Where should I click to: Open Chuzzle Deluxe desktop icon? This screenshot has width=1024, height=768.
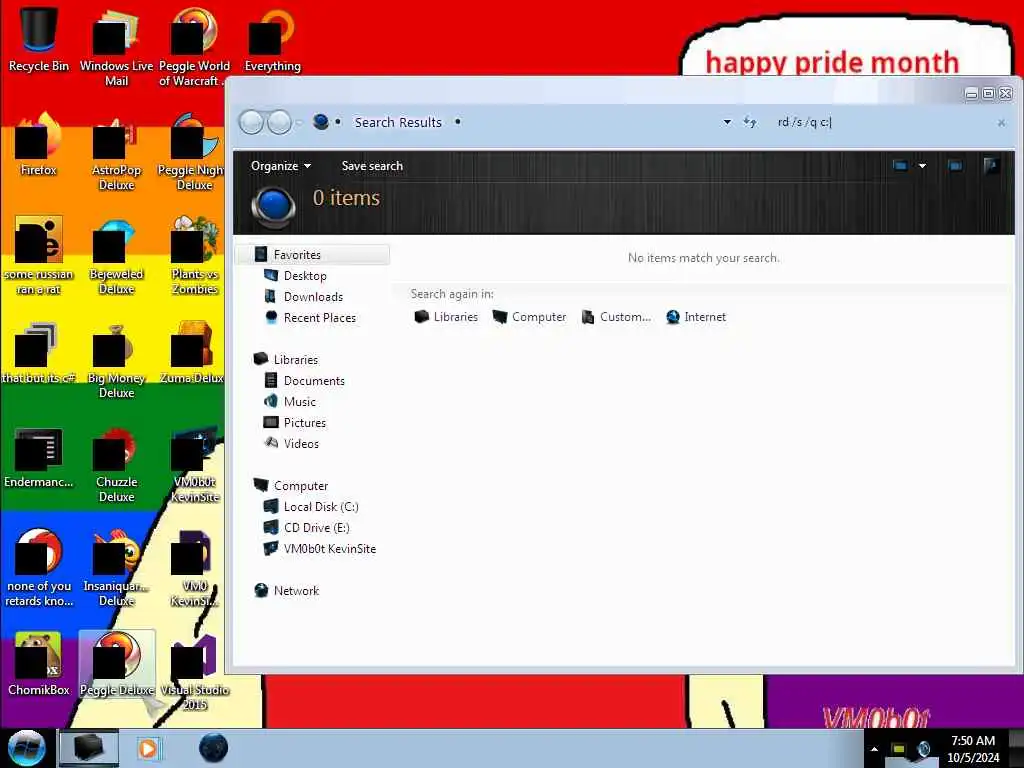pyautogui.click(x=116, y=464)
